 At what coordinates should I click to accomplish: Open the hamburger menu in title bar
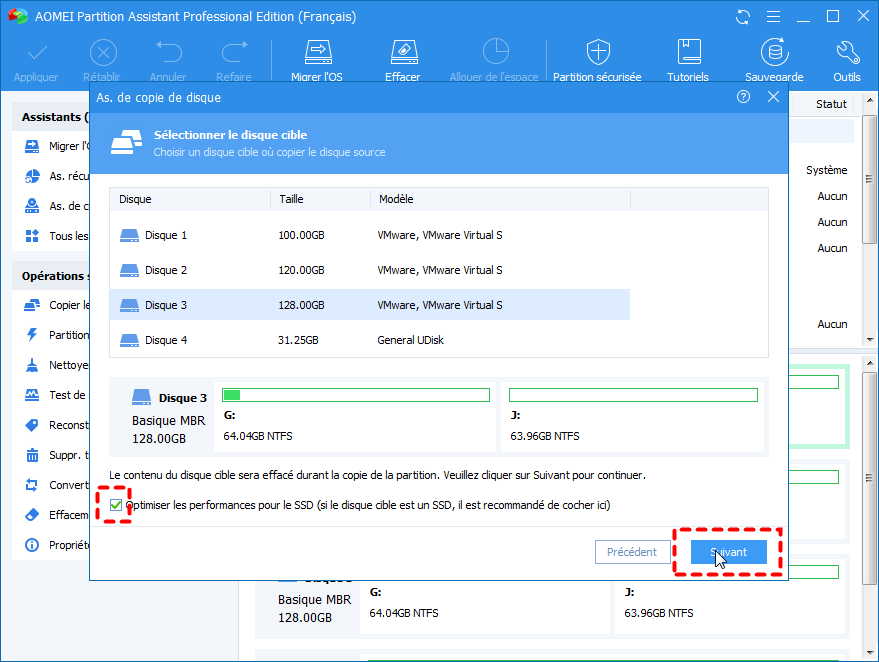774,17
